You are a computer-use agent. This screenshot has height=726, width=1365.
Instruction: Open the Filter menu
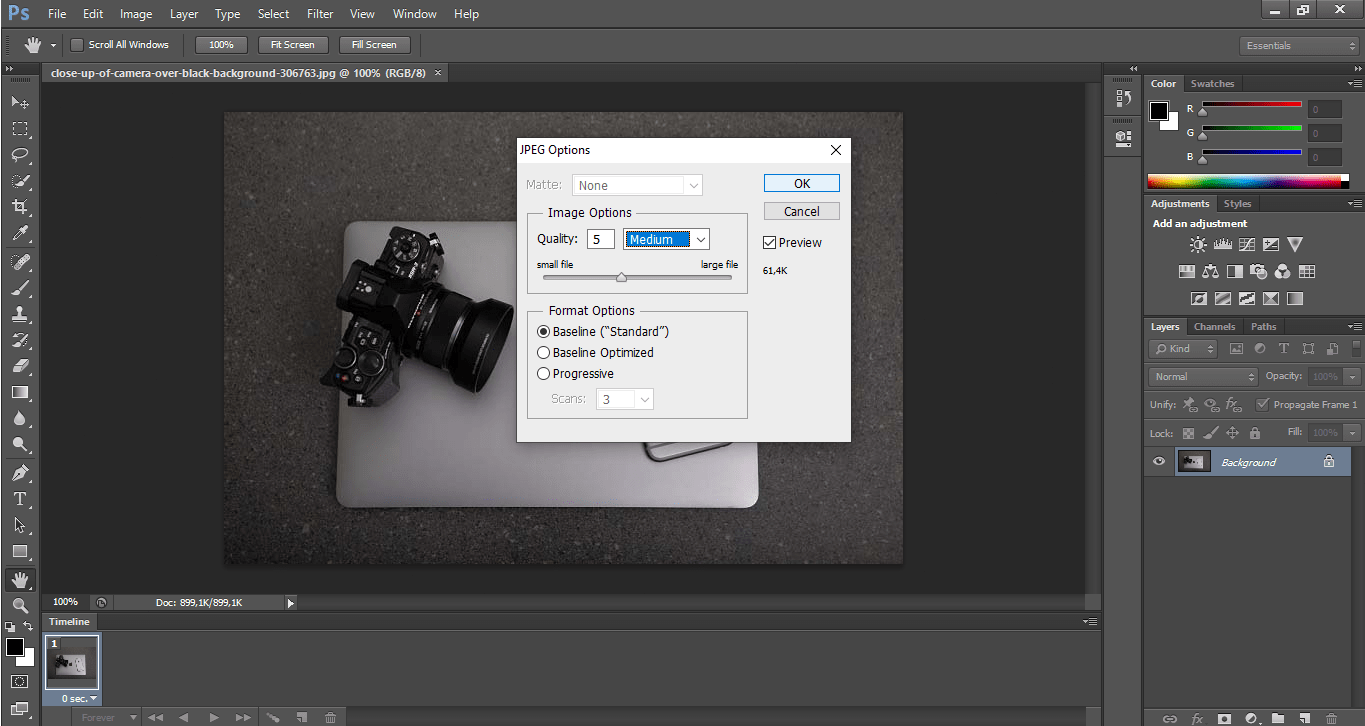(320, 13)
